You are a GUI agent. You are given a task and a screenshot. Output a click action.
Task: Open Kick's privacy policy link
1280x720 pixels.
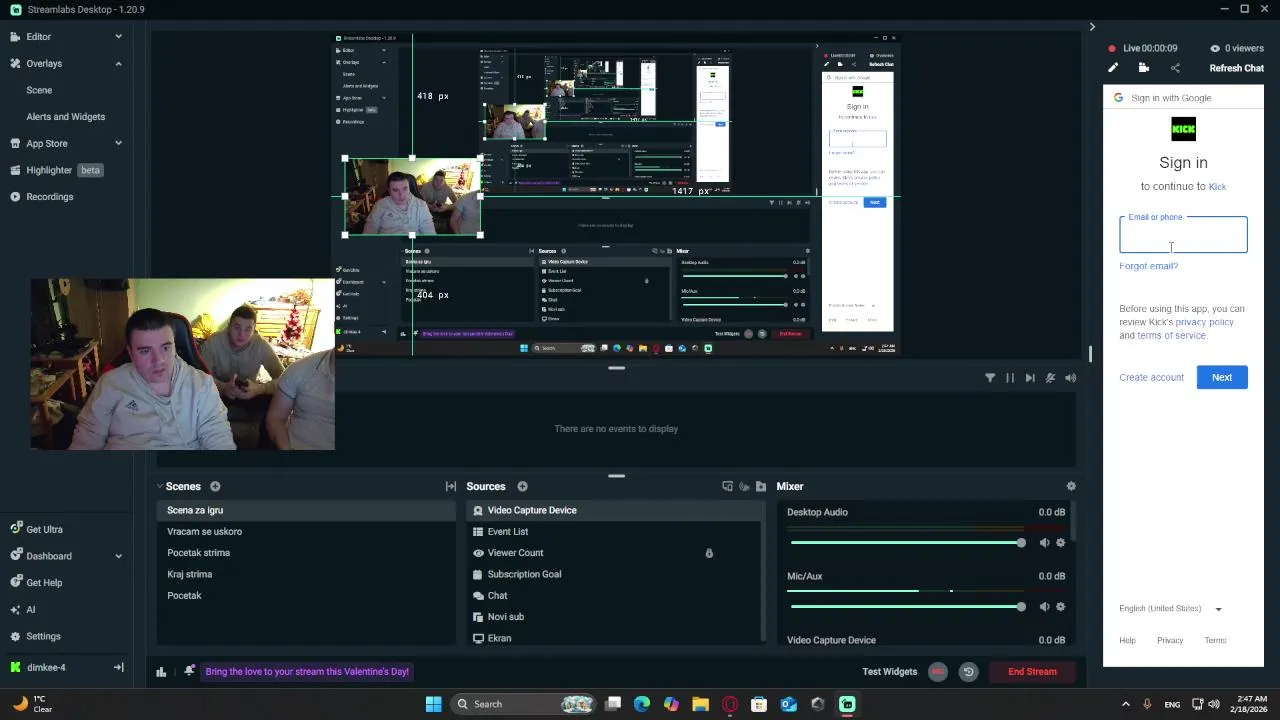(1204, 322)
